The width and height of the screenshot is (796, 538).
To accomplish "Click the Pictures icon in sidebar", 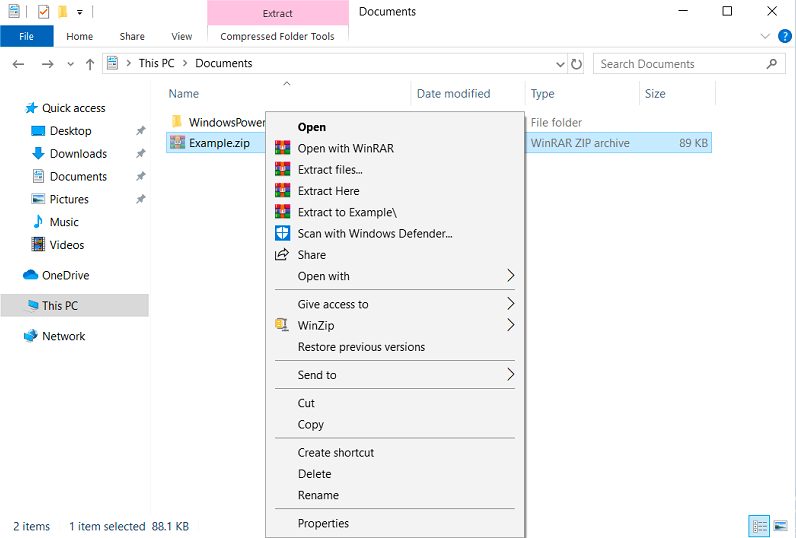I will [38, 199].
